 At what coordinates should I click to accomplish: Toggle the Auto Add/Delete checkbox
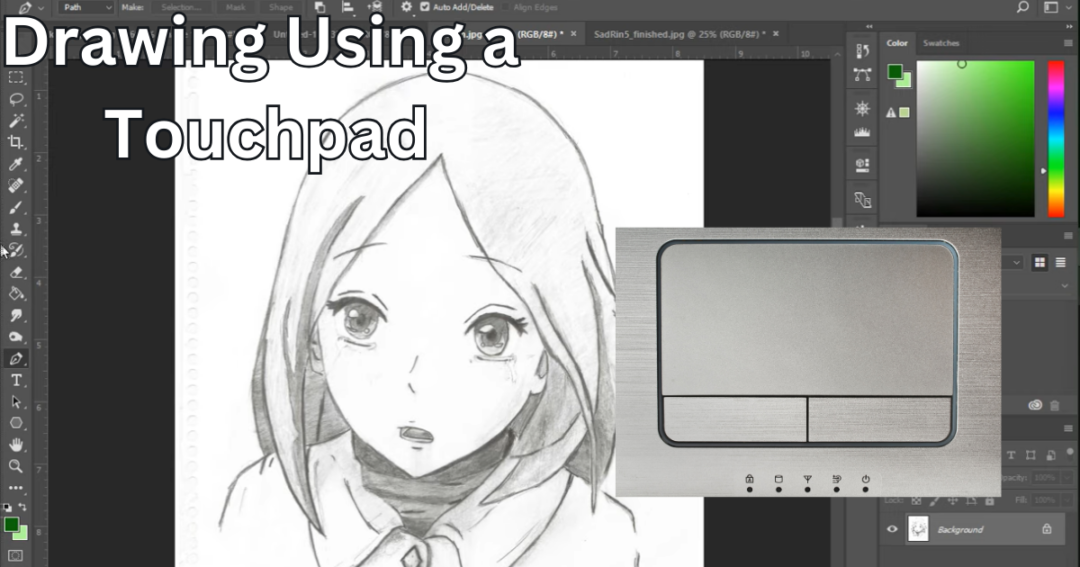[x=425, y=7]
